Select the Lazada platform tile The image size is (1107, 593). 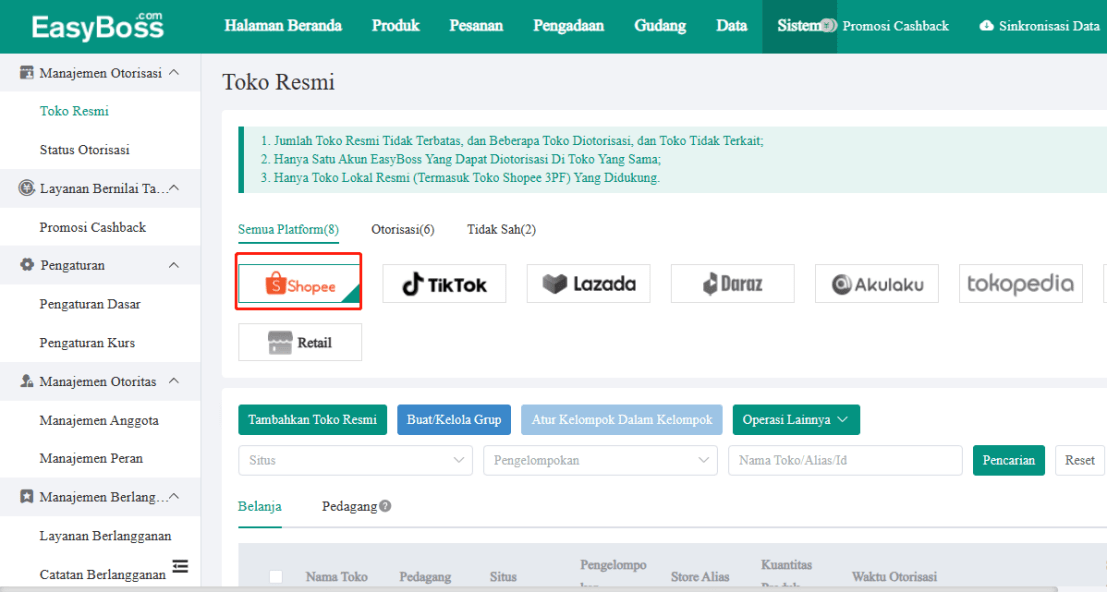coord(588,284)
